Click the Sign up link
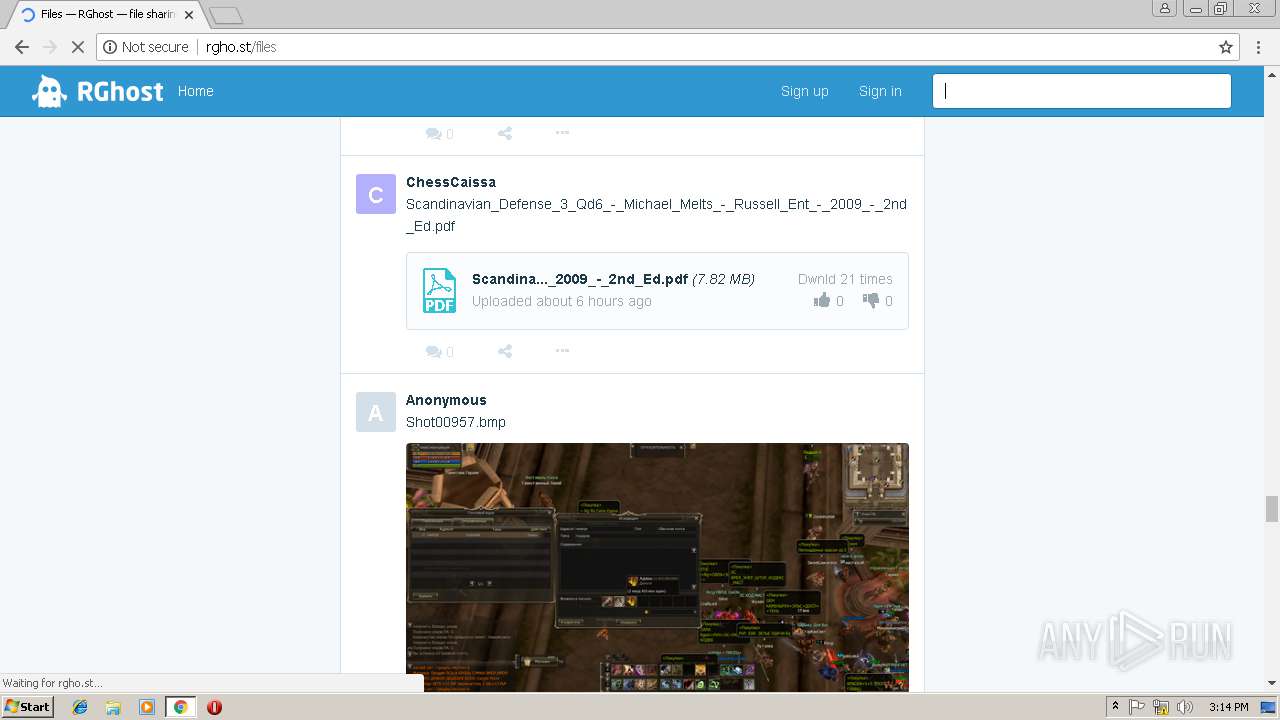Screen dimensions: 1280x720 coord(804,91)
